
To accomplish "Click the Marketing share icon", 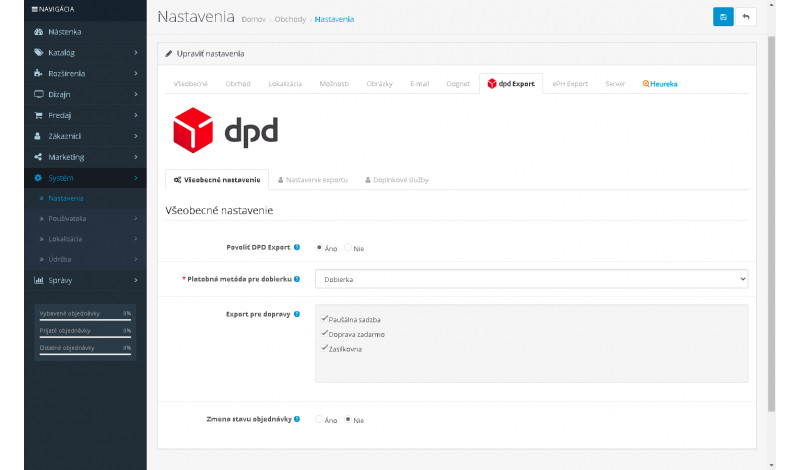I will (38, 157).
